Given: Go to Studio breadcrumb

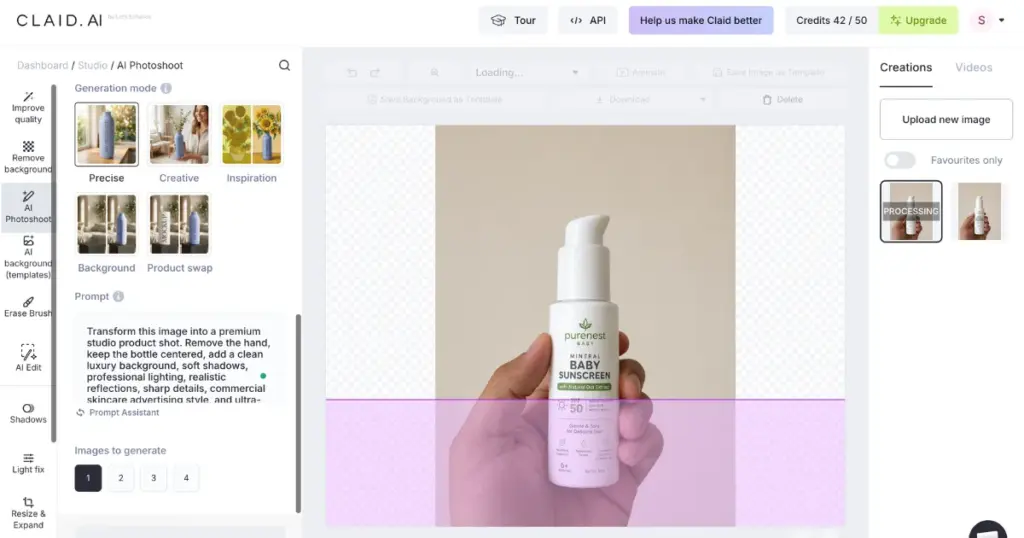Looking at the screenshot, I should (93, 65).
